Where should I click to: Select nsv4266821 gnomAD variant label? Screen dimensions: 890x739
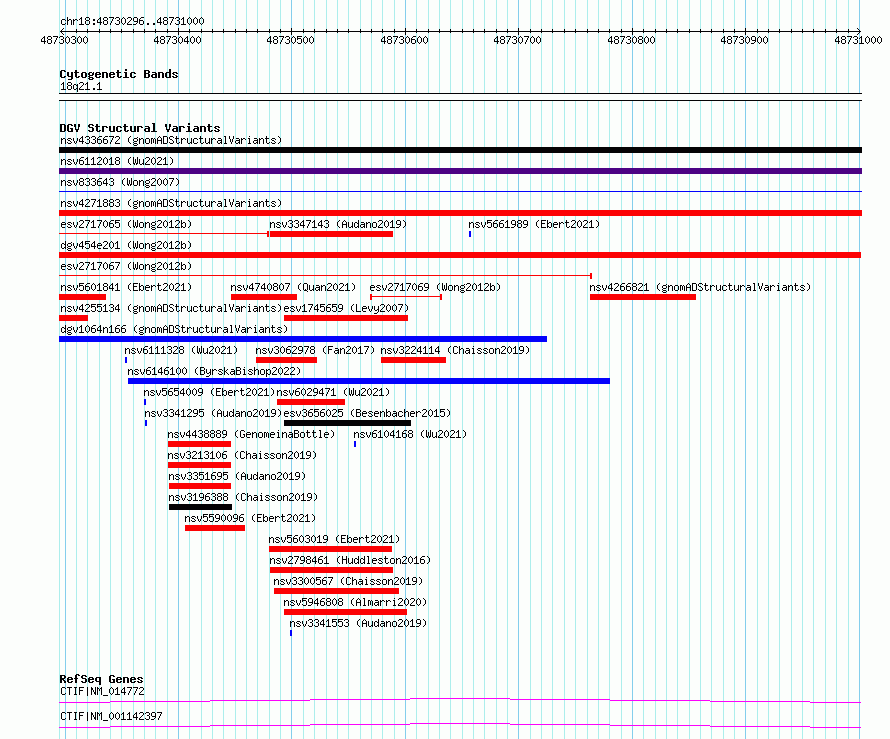(x=700, y=287)
